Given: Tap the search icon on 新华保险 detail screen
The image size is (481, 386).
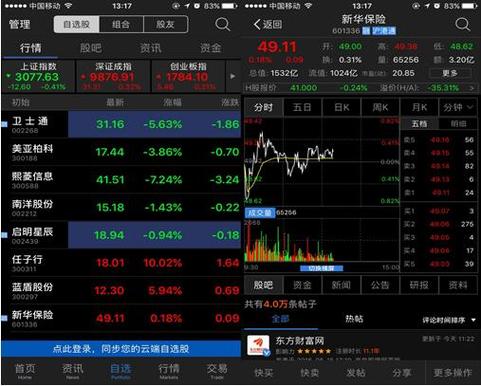Looking at the screenshot, I should pos(463,24).
